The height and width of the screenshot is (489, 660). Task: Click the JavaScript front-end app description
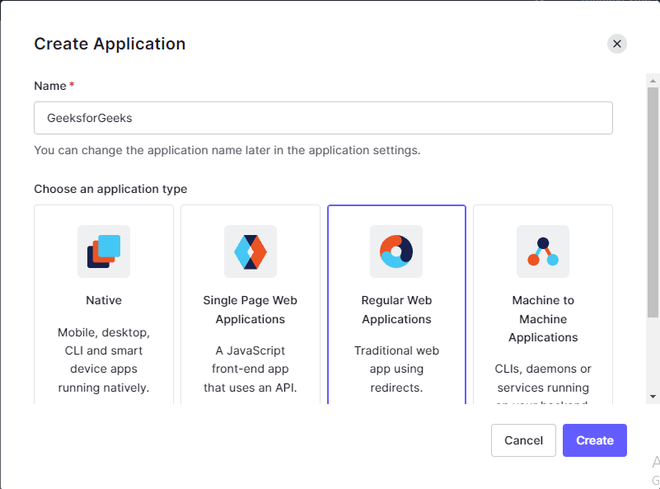[x=250, y=370]
